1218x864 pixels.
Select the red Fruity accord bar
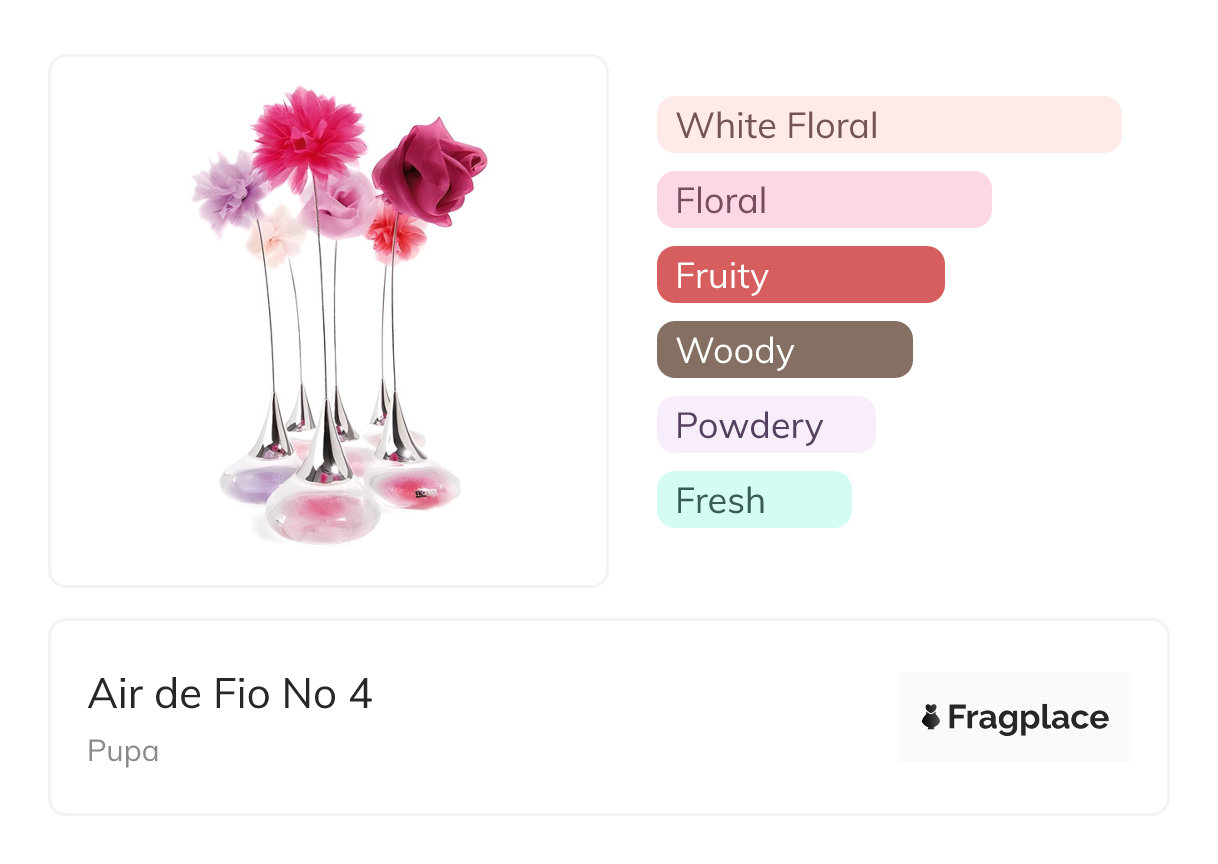point(800,275)
